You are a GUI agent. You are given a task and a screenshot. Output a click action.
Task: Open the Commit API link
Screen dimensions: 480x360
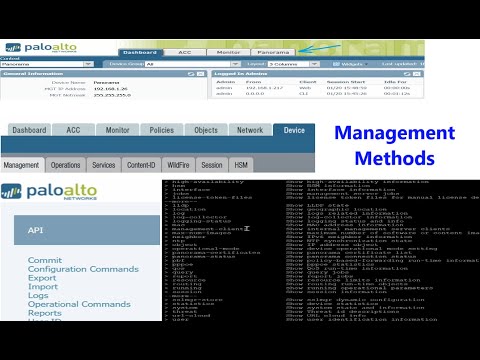pos(45,260)
